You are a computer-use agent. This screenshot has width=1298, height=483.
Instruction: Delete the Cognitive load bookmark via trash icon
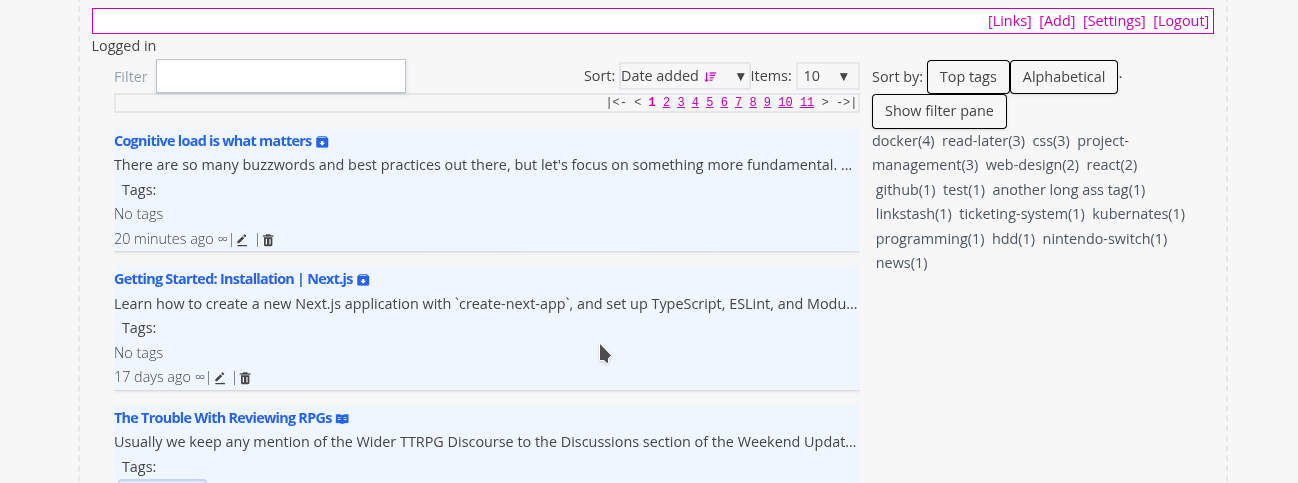(x=268, y=240)
